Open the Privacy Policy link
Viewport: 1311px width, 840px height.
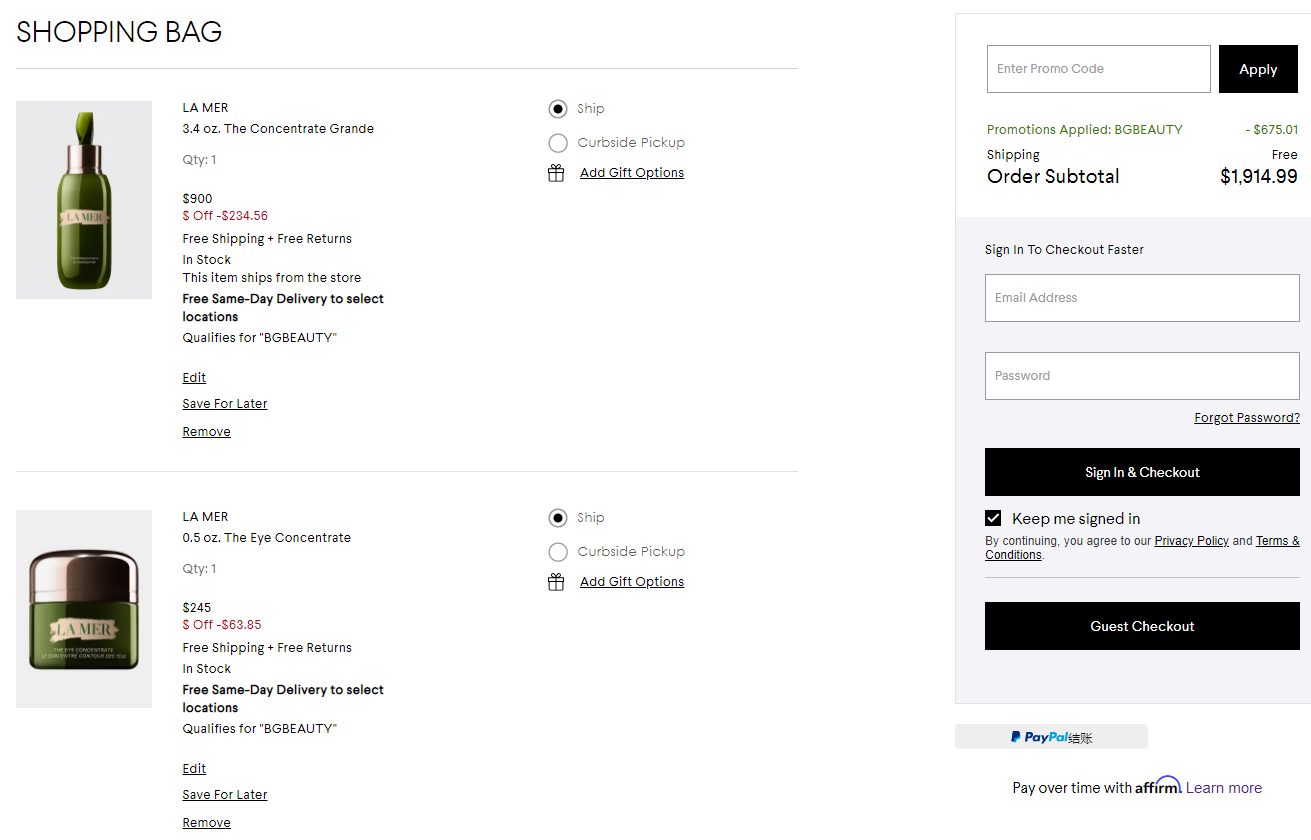(x=1191, y=541)
